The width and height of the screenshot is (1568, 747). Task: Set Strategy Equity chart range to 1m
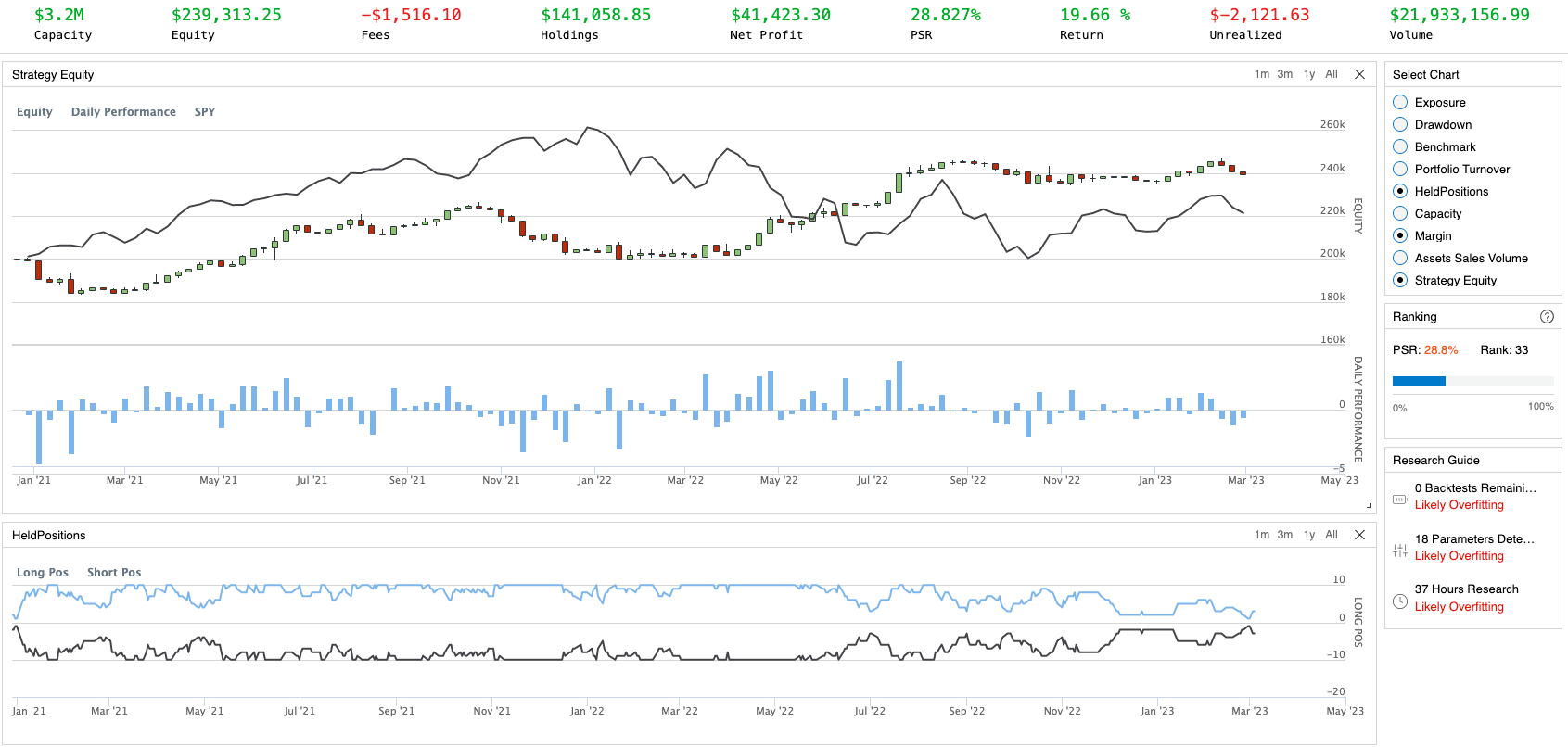click(x=1261, y=74)
